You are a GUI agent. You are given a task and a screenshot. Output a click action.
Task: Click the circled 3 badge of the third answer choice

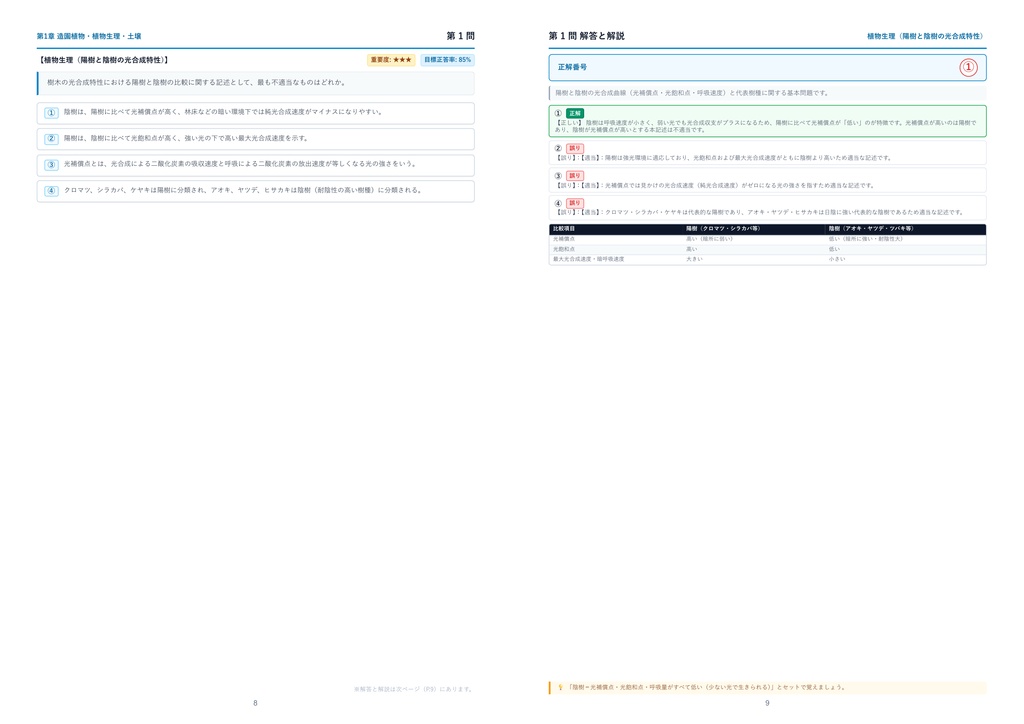pos(52,165)
